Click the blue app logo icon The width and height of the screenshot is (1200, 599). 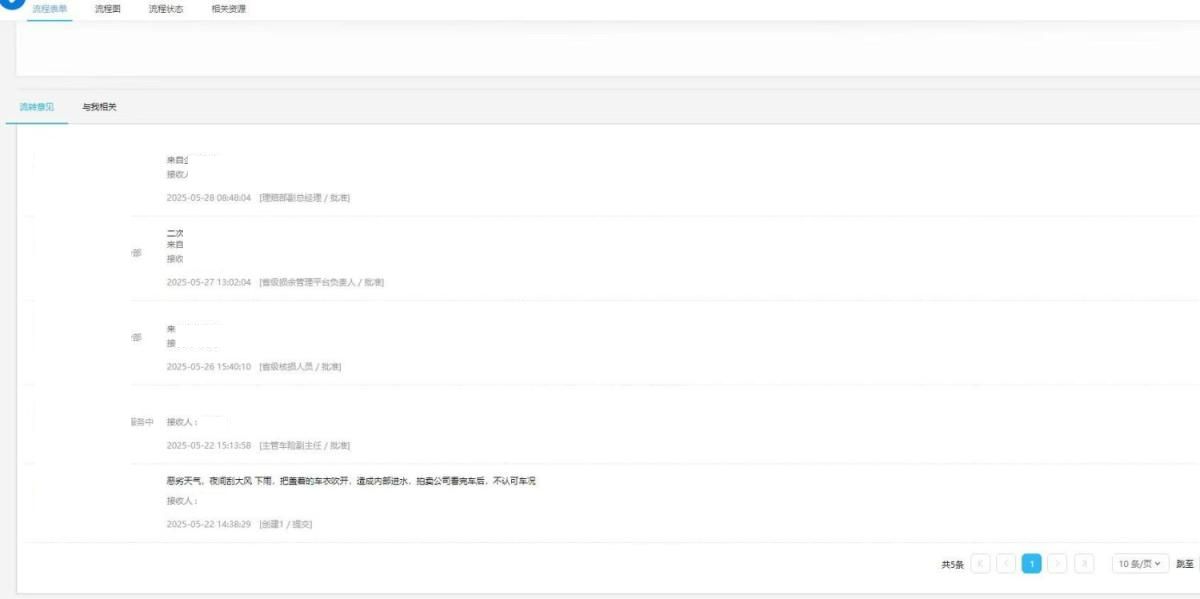coord(12,4)
